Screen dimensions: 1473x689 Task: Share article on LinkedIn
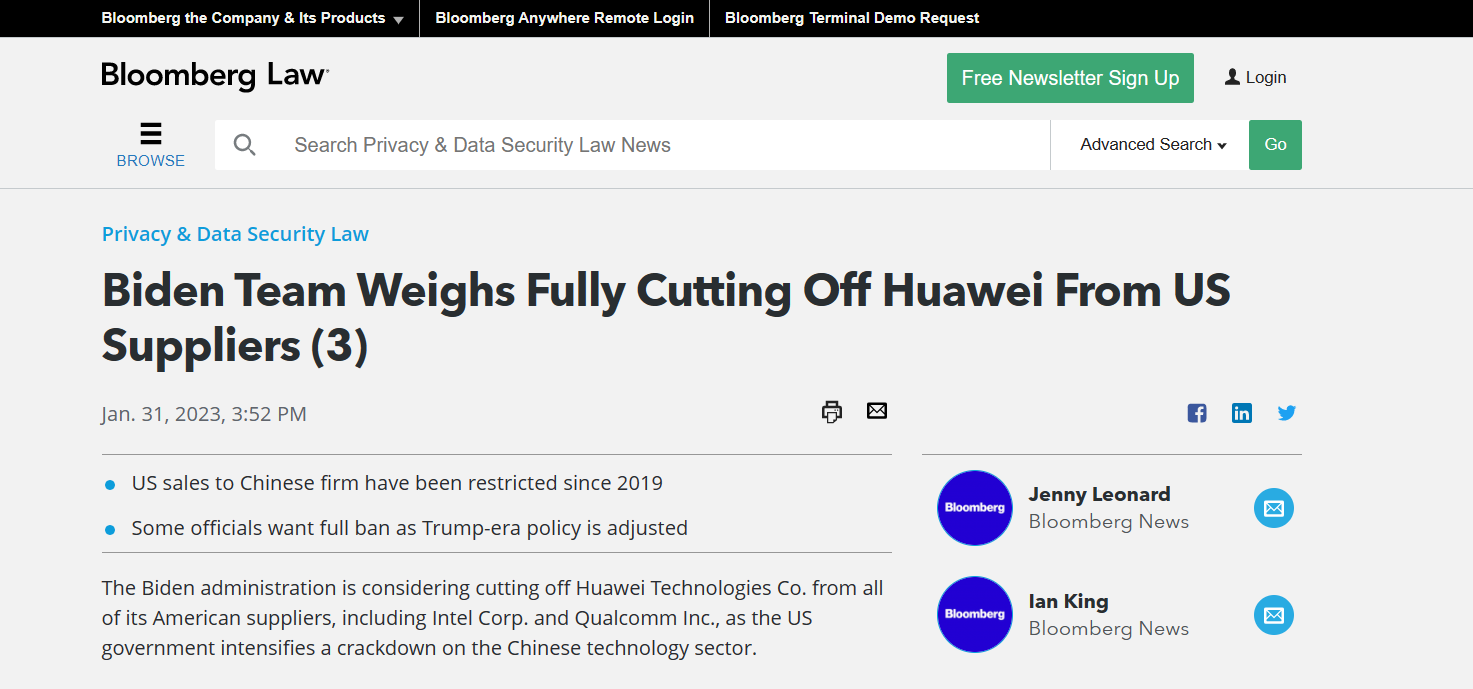pyautogui.click(x=1242, y=413)
